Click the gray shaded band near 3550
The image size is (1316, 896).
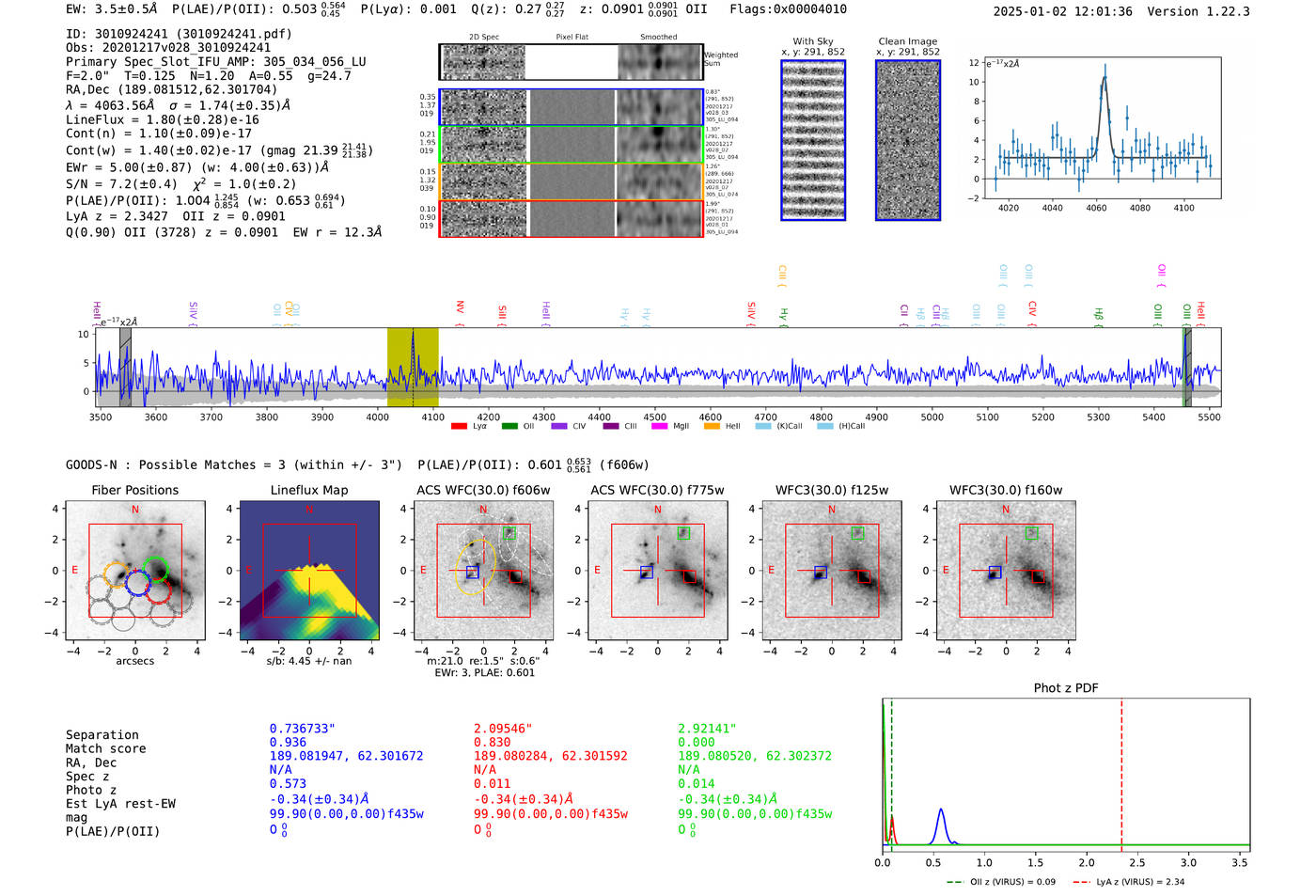click(x=125, y=367)
